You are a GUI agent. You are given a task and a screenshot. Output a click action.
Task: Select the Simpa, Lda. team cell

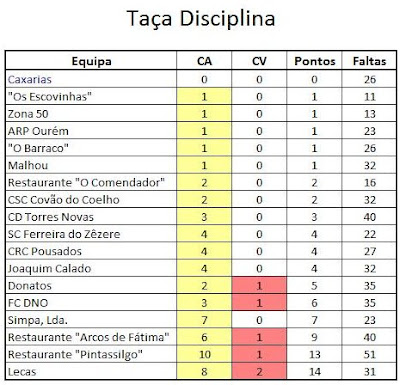91,320
